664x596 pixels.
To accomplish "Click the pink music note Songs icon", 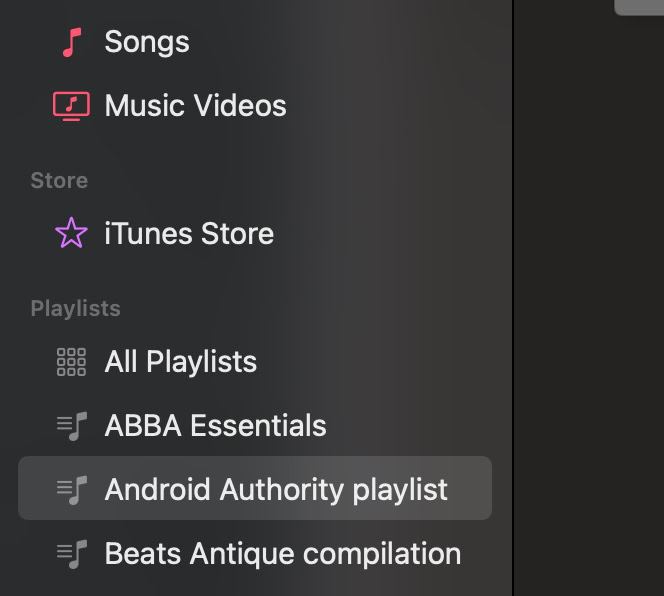I will (70, 42).
